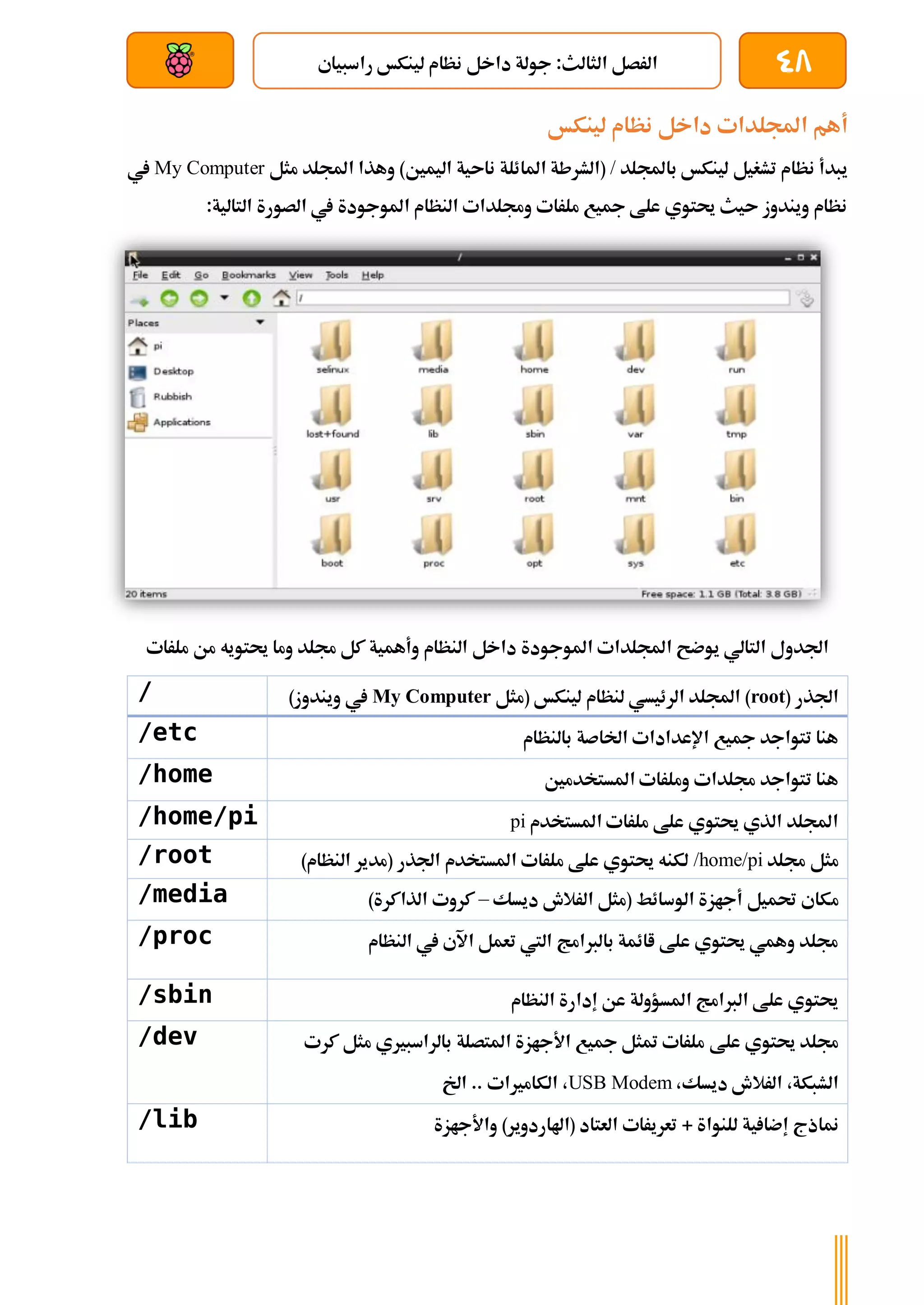
Task: Click the chapter title header box
Action: point(487,60)
